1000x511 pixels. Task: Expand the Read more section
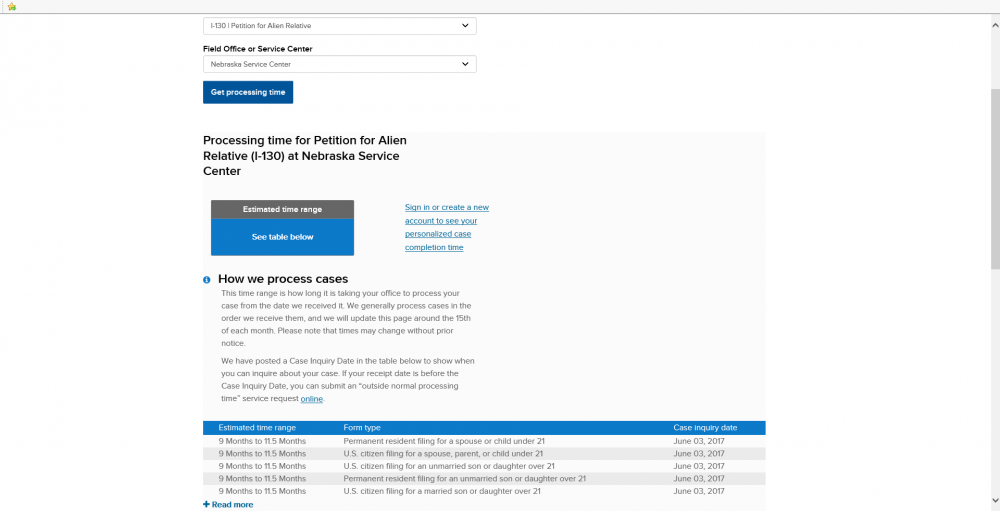[228, 505]
